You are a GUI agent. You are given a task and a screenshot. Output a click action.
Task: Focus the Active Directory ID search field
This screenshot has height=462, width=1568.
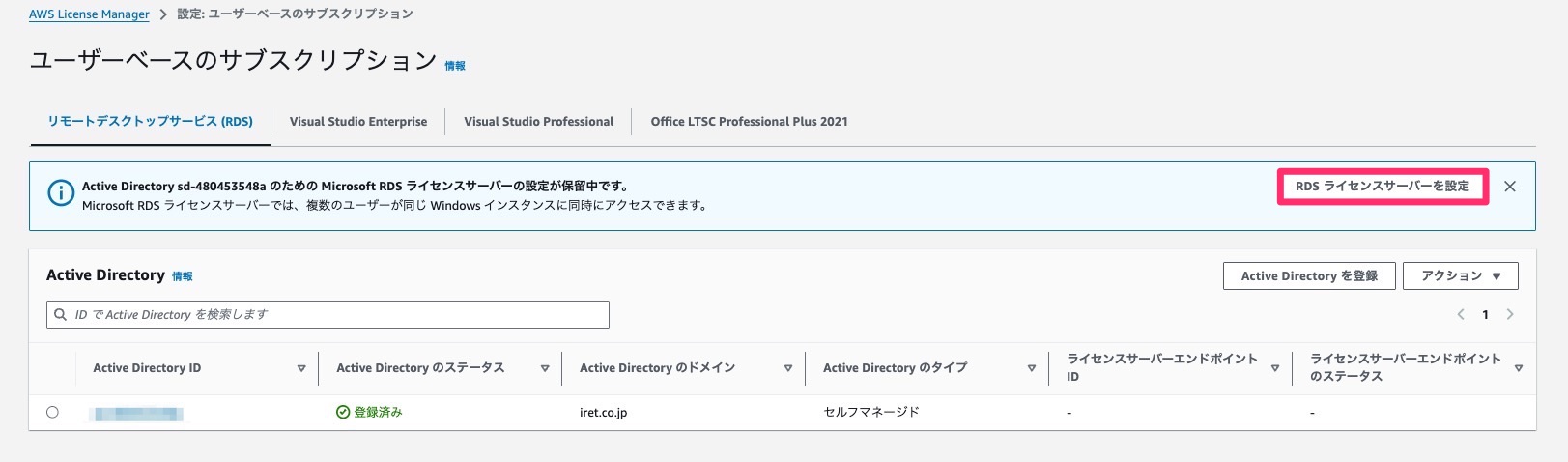328,315
